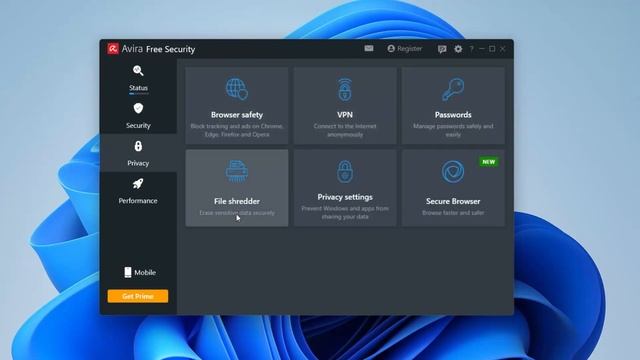Image resolution: width=640 pixels, height=360 pixels.
Task: Click the Secure Browser logo icon
Action: (x=453, y=172)
